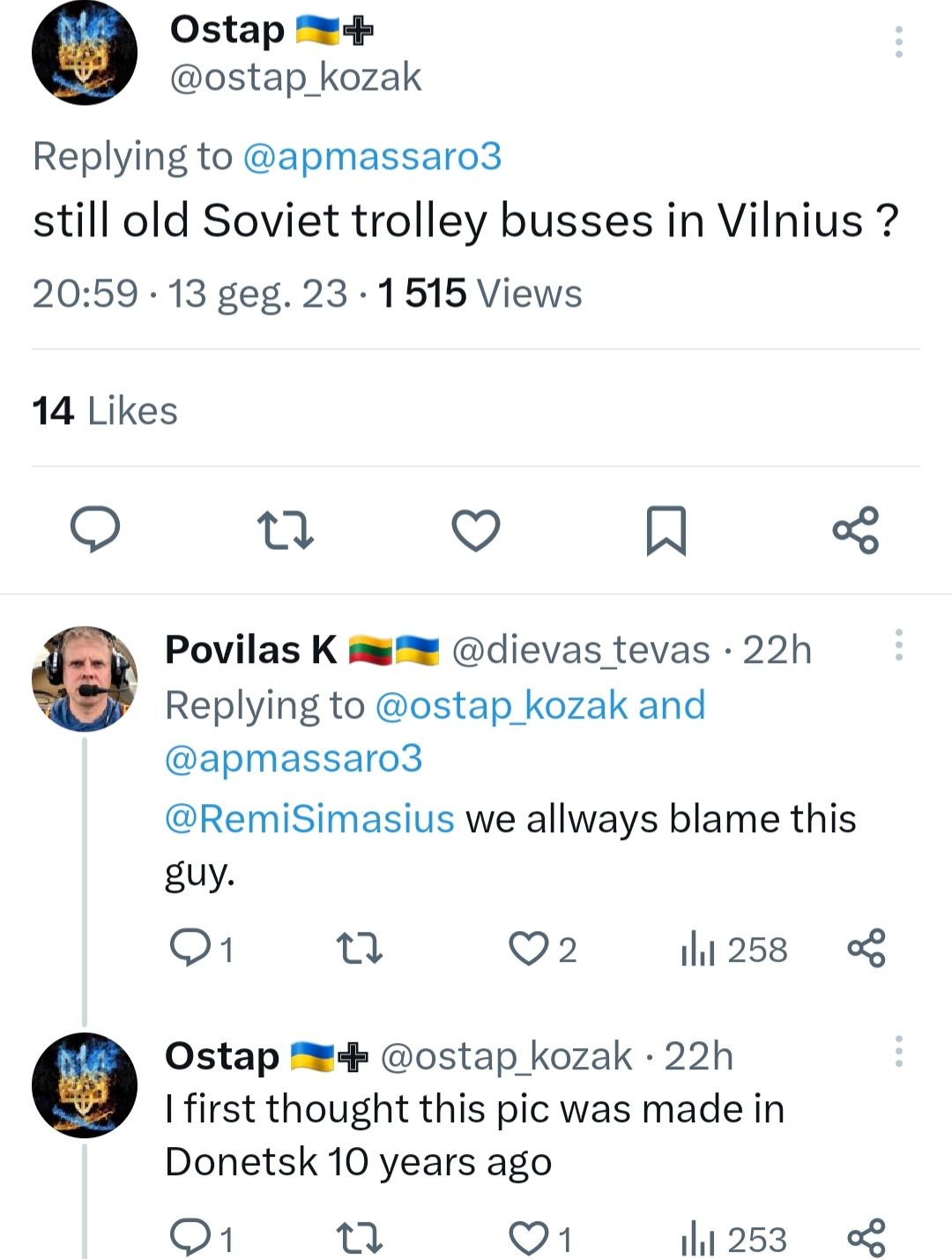
Task: Reply to Ostap's Donetsk comment
Action: (x=188, y=1238)
